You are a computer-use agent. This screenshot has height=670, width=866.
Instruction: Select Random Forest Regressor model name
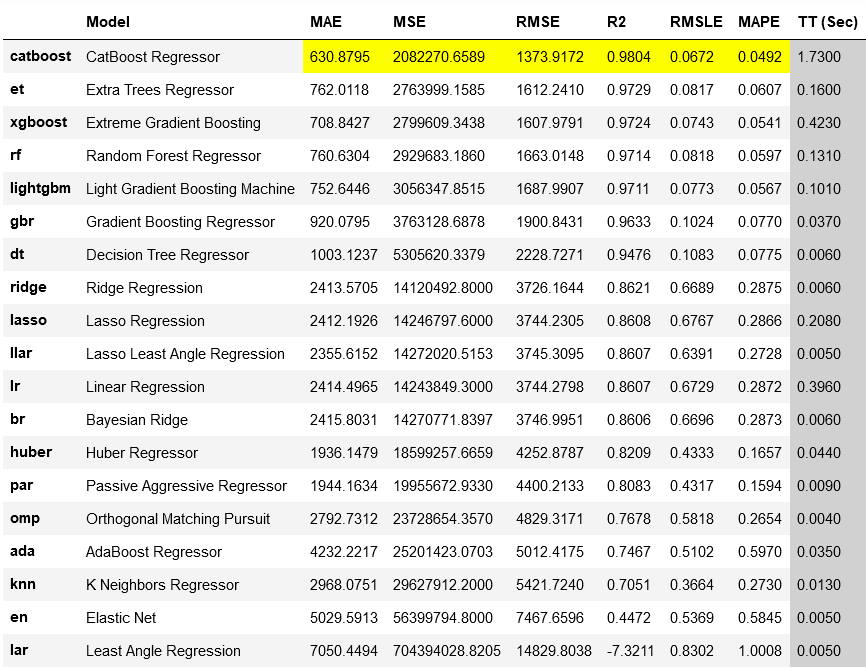coord(173,156)
